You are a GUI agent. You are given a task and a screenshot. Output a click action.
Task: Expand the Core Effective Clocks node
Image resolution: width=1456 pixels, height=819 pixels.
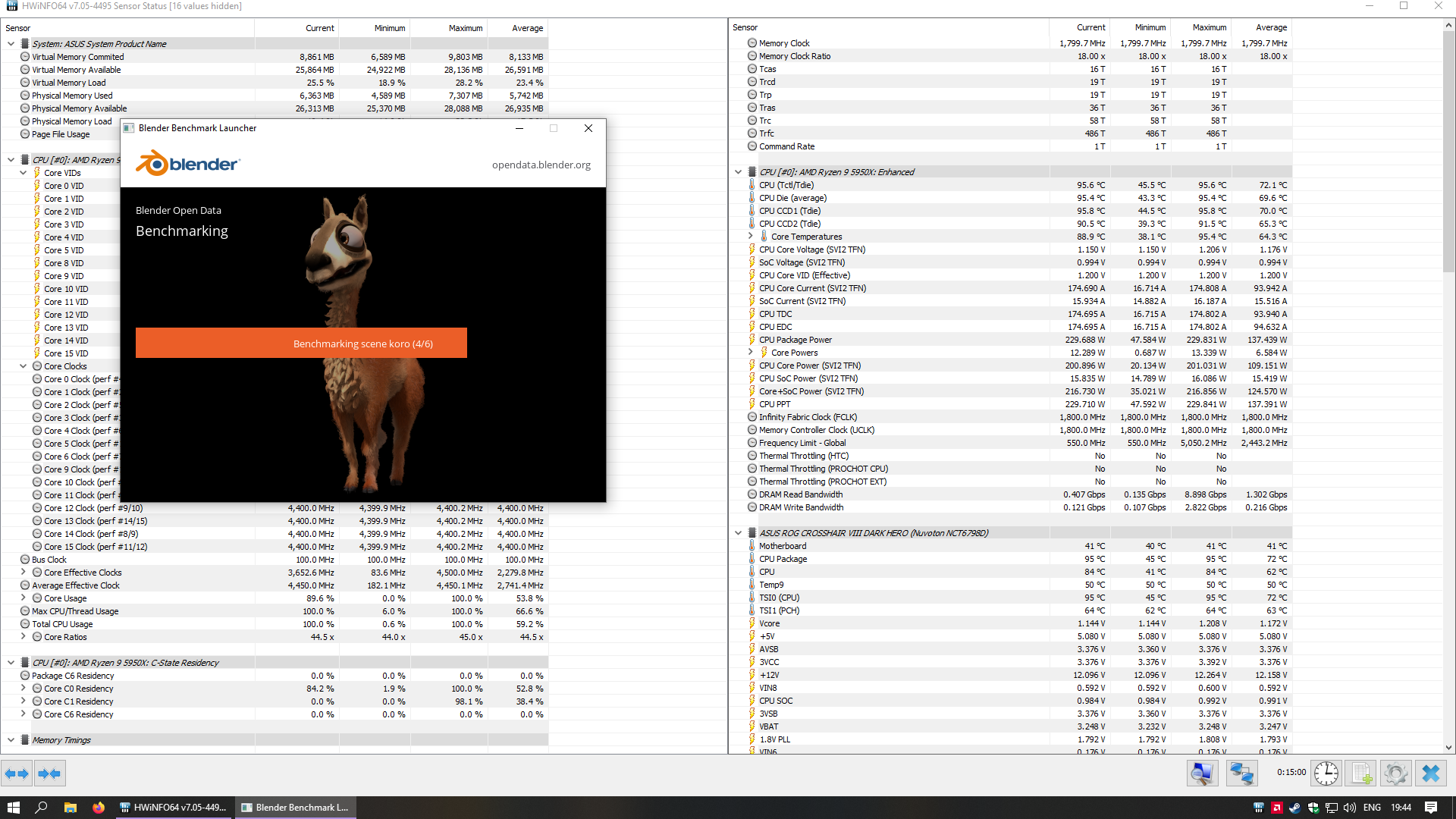(24, 573)
